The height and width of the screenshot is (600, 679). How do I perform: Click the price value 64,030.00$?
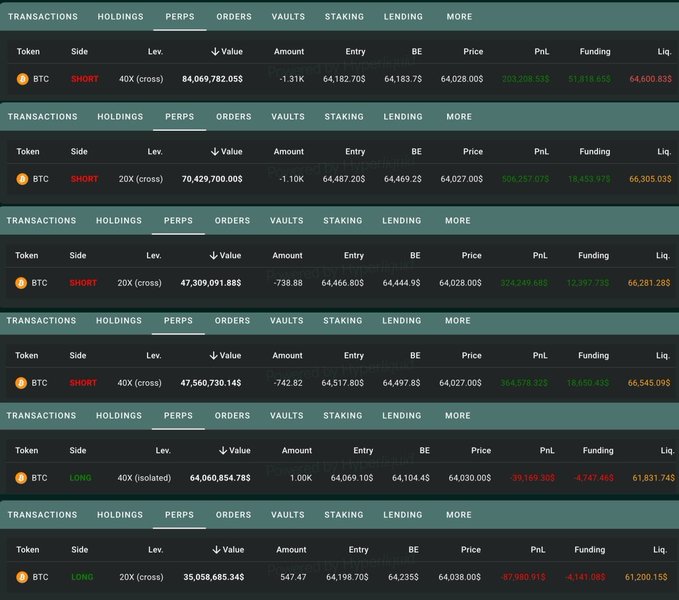[470, 478]
